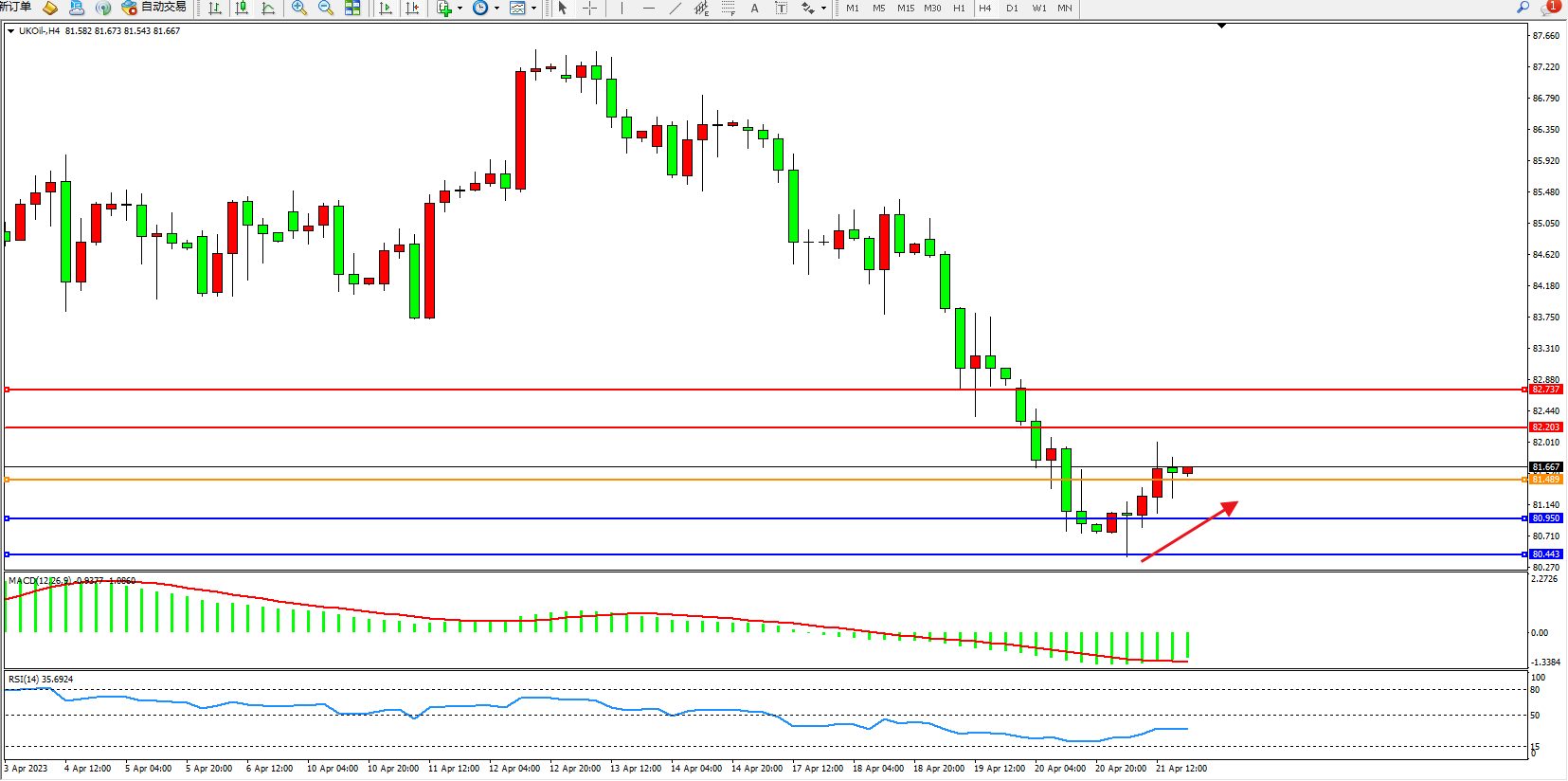1568x781 pixels.
Task: Toggle the 自动交易 auto trading button
Action: coord(154,8)
